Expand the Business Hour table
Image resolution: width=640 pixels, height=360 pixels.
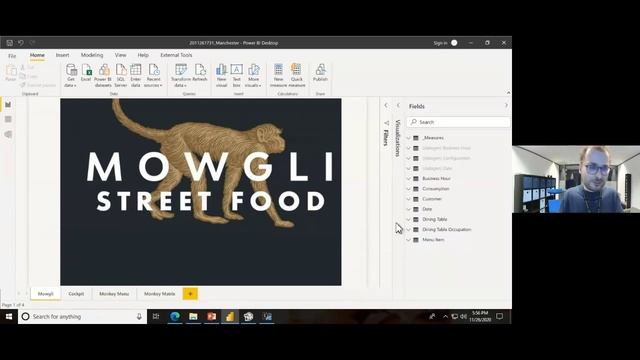(409, 179)
